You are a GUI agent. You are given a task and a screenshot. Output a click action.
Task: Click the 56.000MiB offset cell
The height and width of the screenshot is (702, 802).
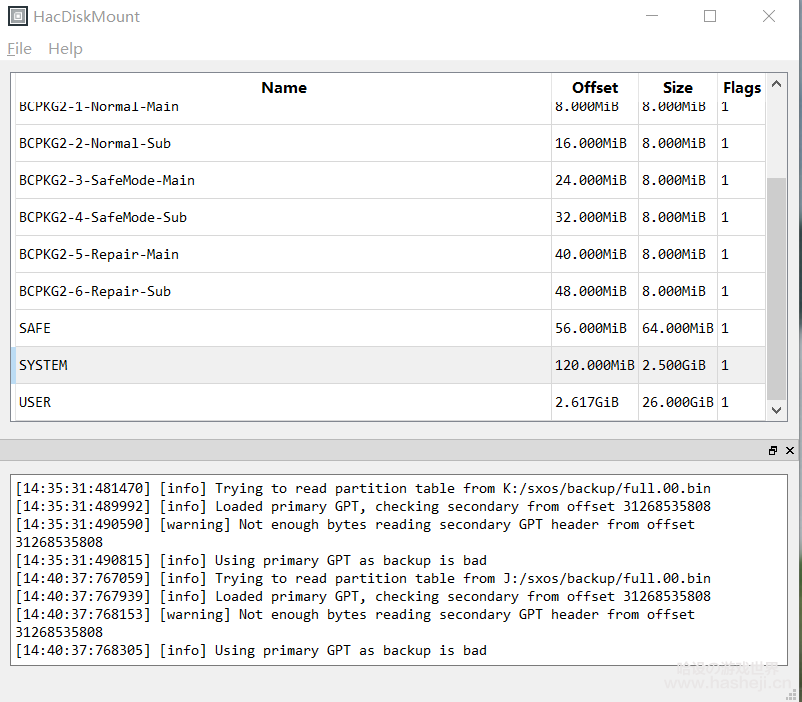(x=595, y=328)
